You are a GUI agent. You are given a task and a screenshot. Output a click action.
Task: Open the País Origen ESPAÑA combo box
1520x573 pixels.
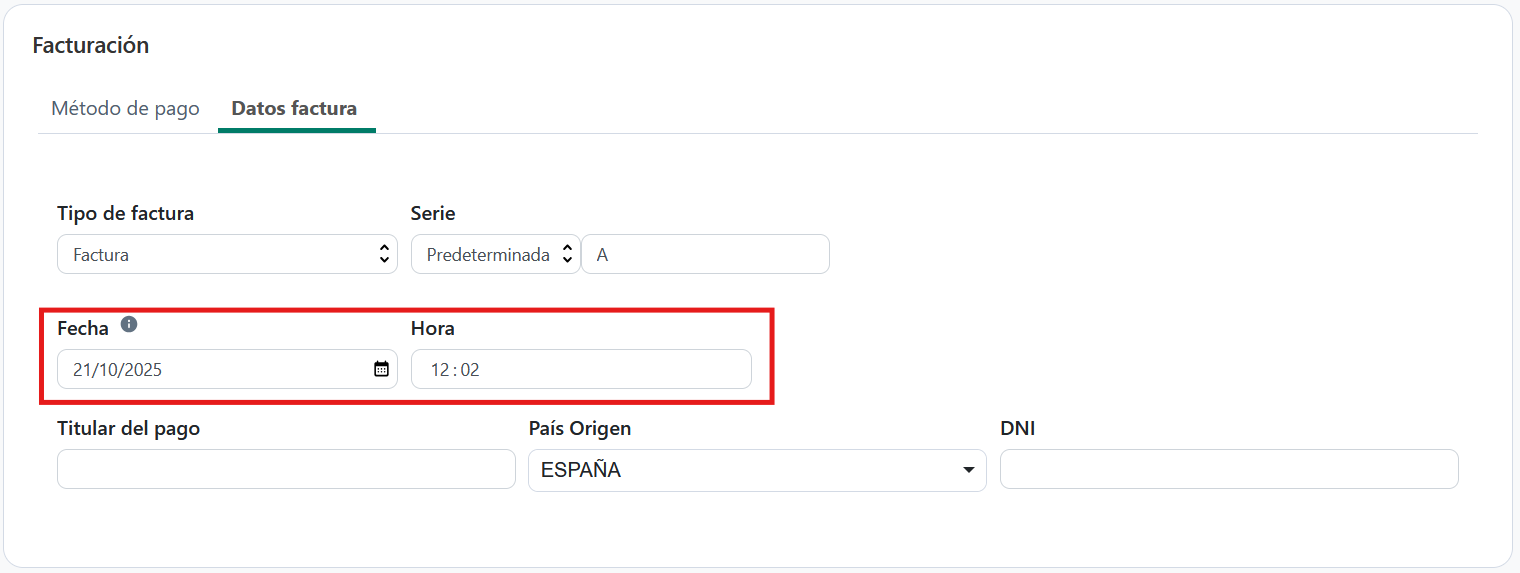pyautogui.click(x=740, y=470)
